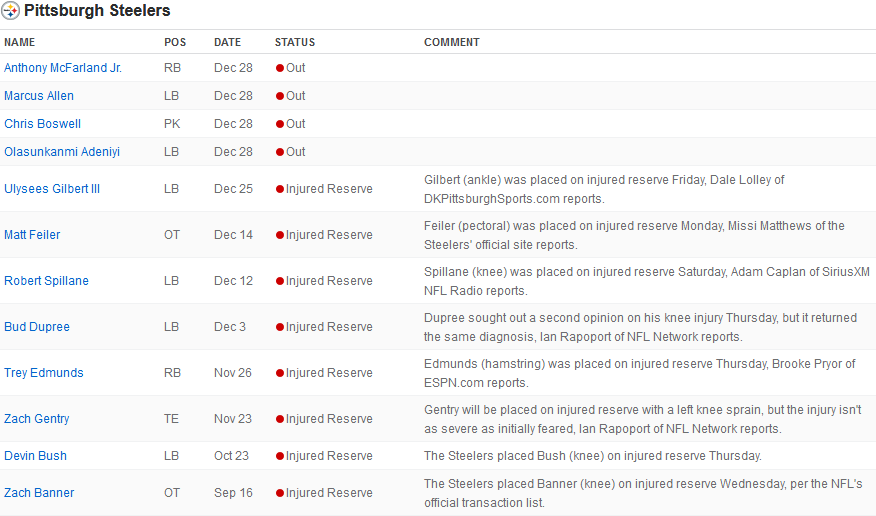The image size is (876, 516).
Task: Click the STATUS column header
Action: [295, 42]
